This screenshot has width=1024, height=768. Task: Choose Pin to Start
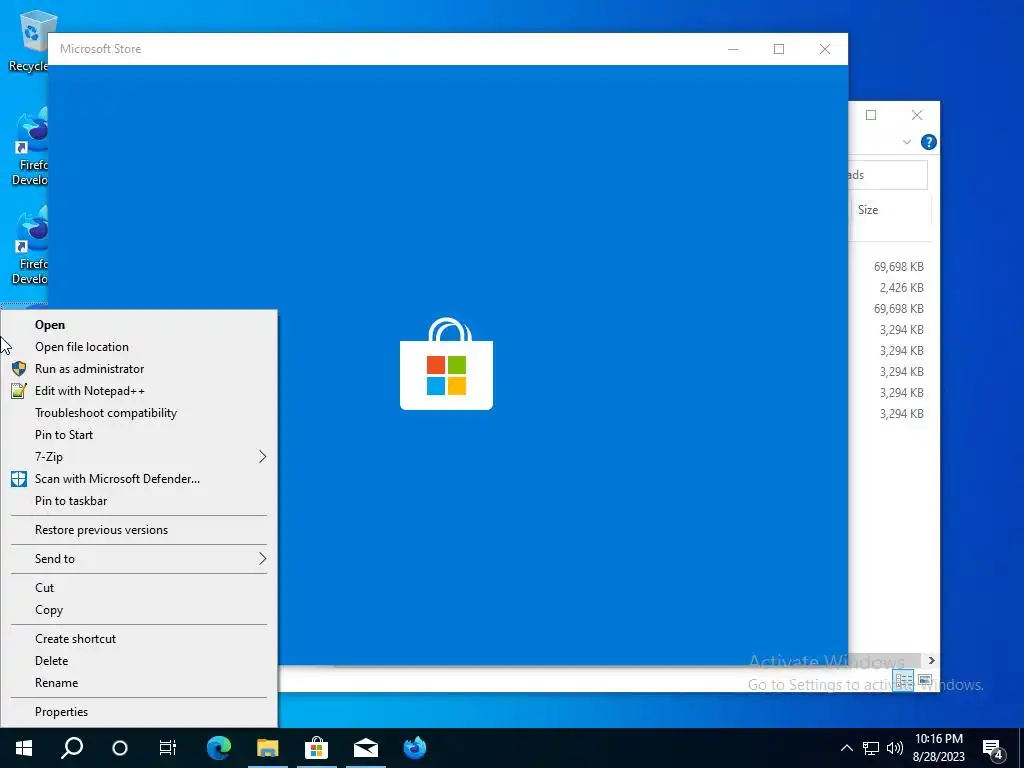(64, 435)
